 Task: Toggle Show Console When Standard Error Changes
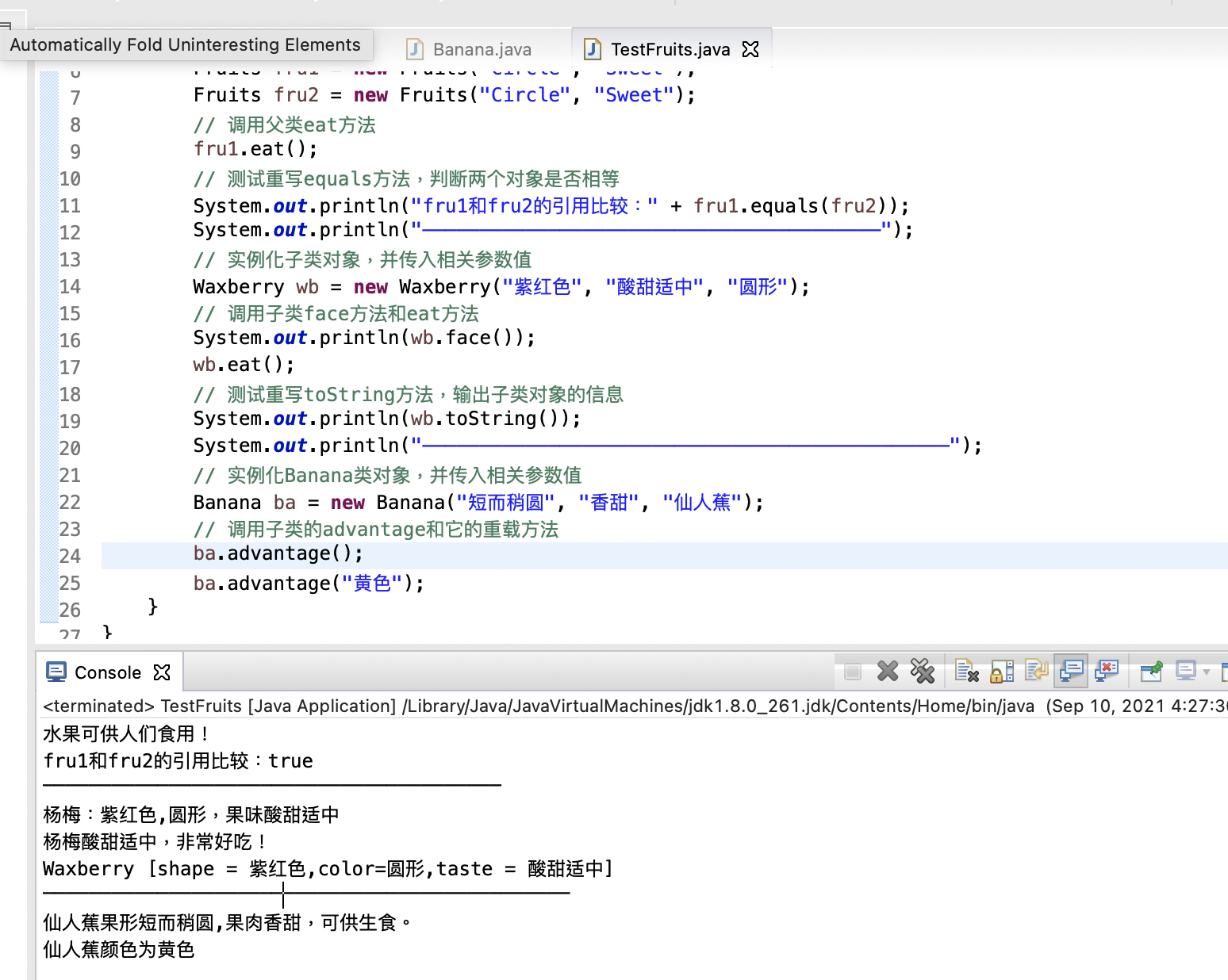pos(1106,672)
